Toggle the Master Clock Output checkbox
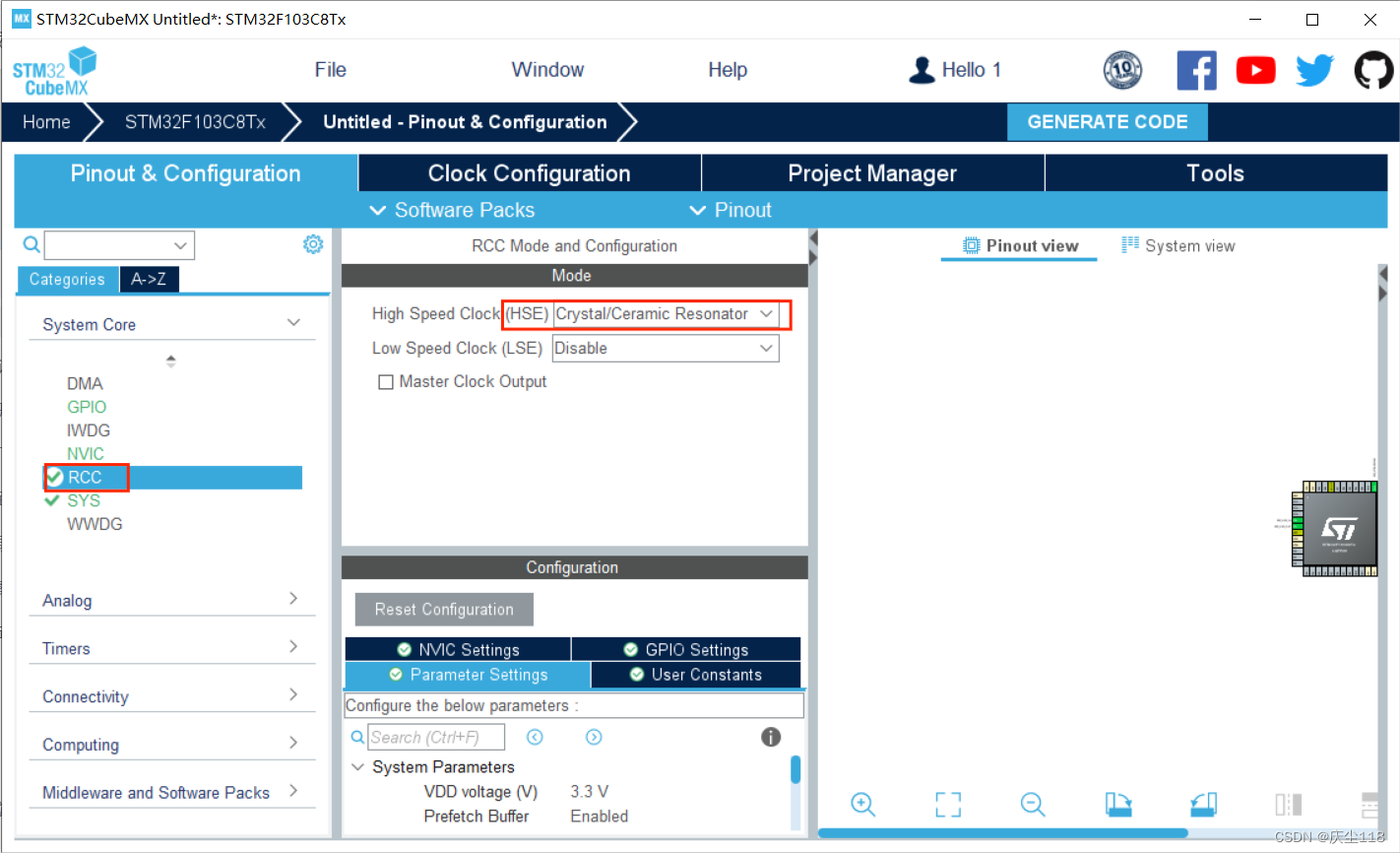The height and width of the screenshot is (853, 1400). pos(386,382)
